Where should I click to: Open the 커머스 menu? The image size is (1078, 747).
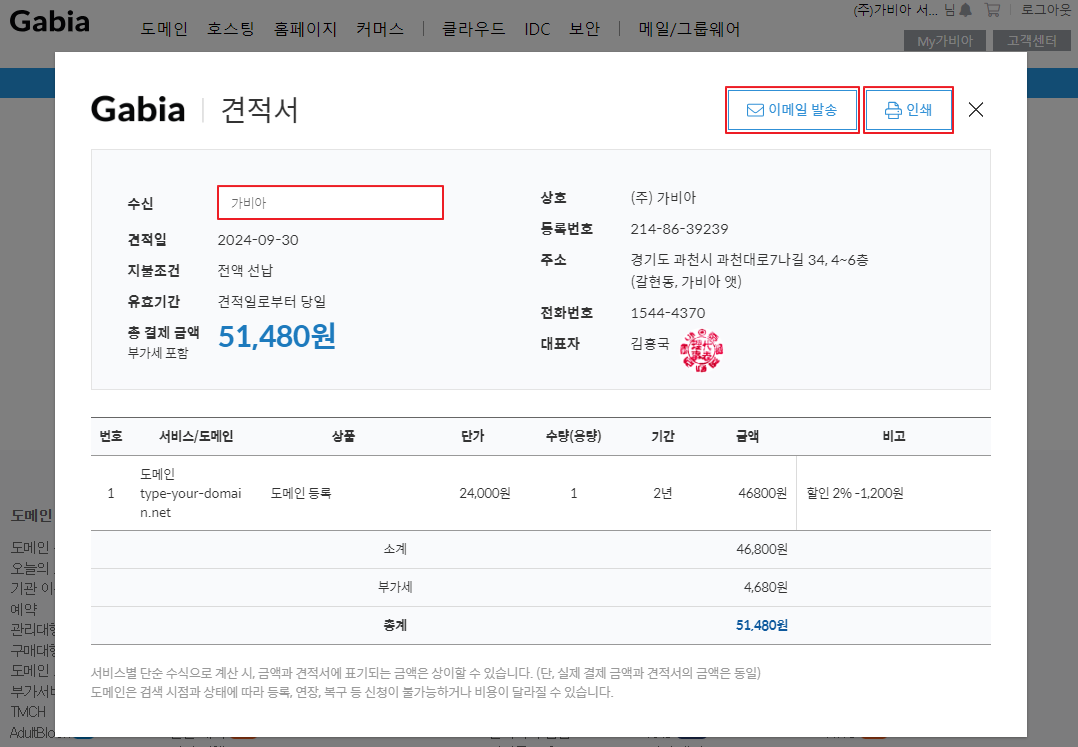click(380, 29)
